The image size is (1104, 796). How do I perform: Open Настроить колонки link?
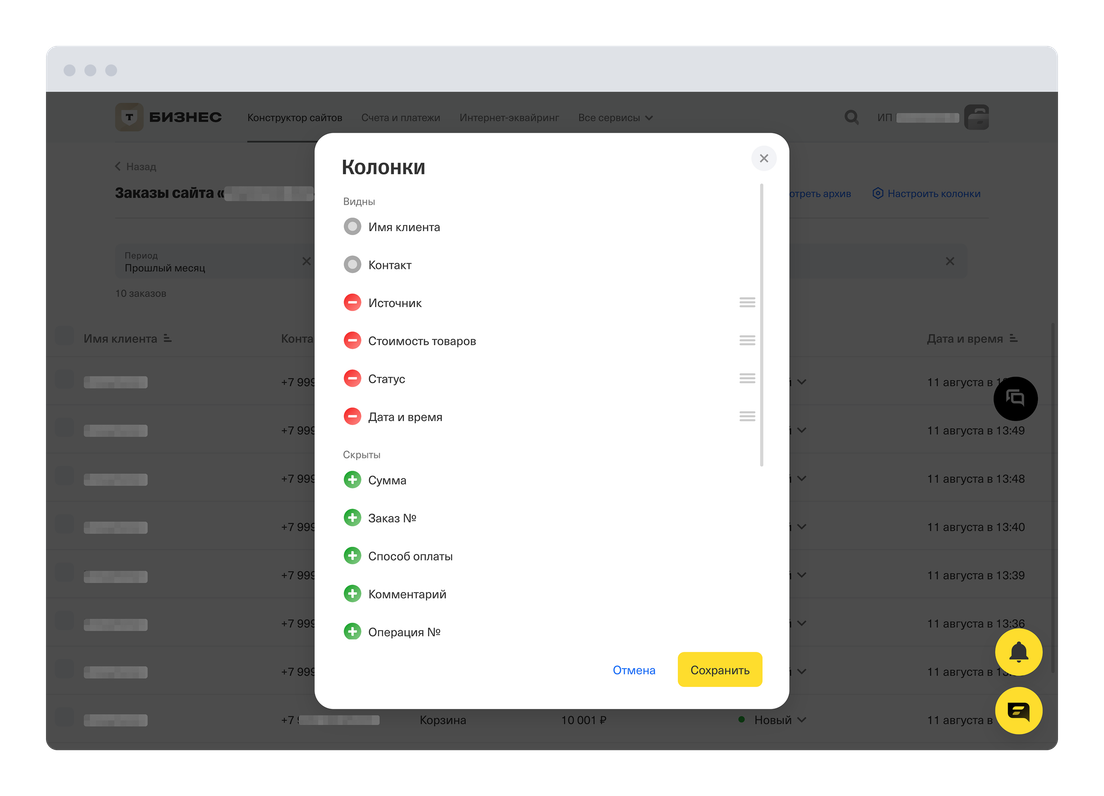click(926, 194)
